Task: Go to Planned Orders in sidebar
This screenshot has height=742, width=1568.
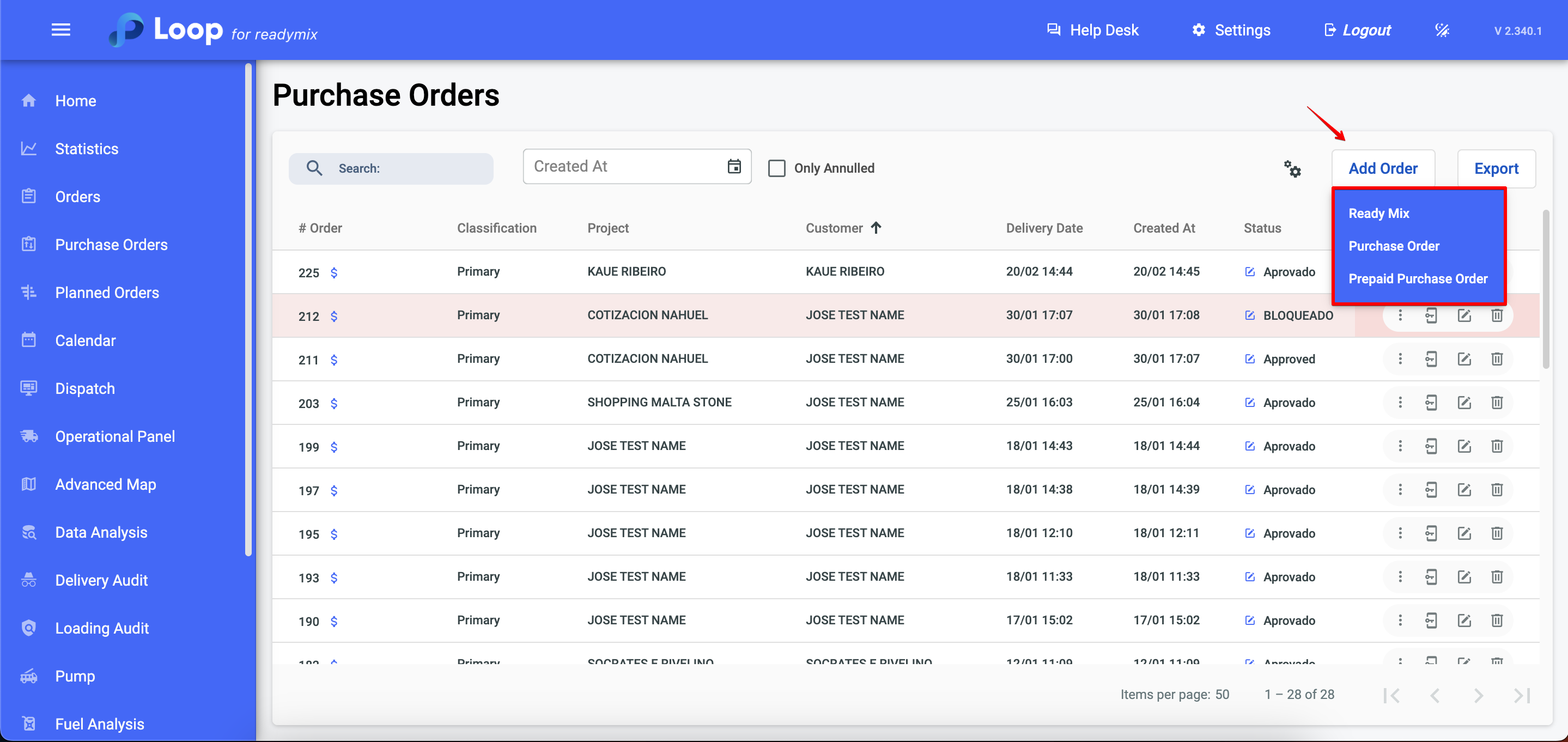Action: click(x=107, y=293)
